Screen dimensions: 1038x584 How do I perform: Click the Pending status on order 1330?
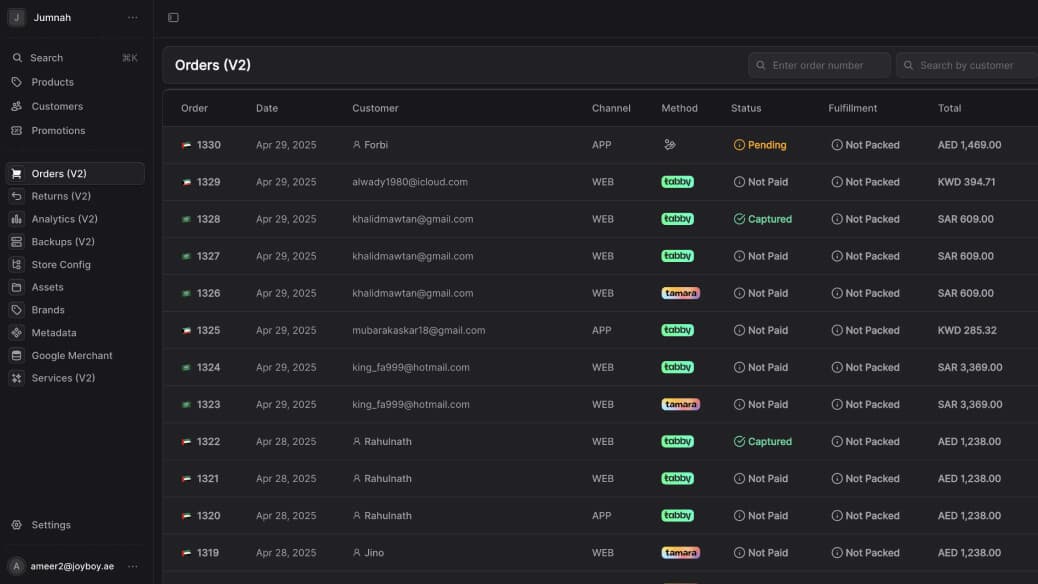pyautogui.click(x=766, y=145)
